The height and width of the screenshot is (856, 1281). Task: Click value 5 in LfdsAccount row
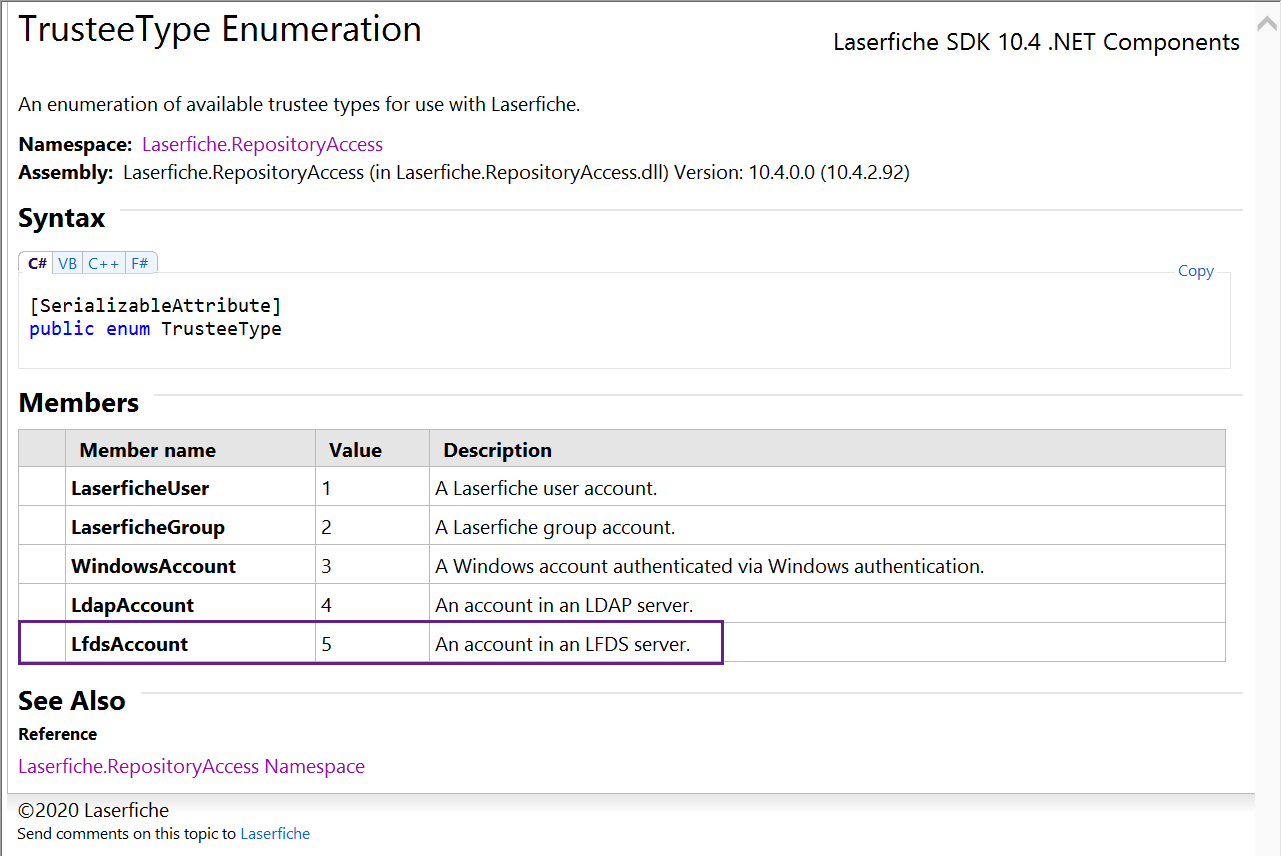pos(326,644)
